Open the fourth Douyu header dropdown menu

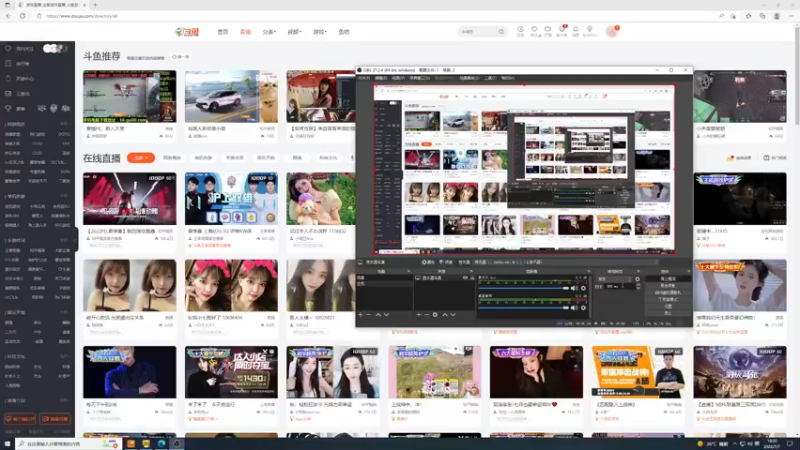(x=294, y=32)
